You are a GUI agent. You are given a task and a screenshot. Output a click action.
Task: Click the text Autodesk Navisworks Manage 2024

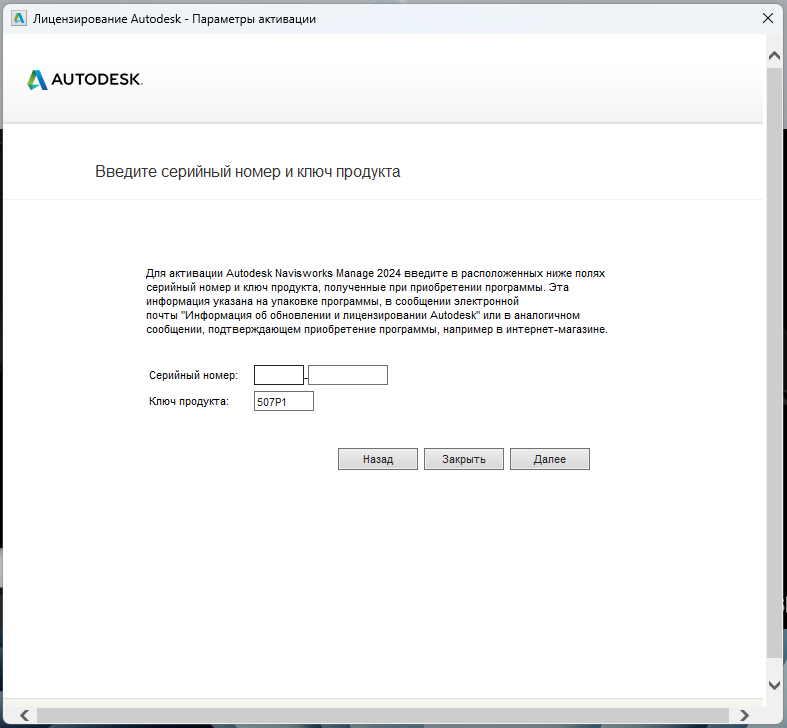[313, 273]
